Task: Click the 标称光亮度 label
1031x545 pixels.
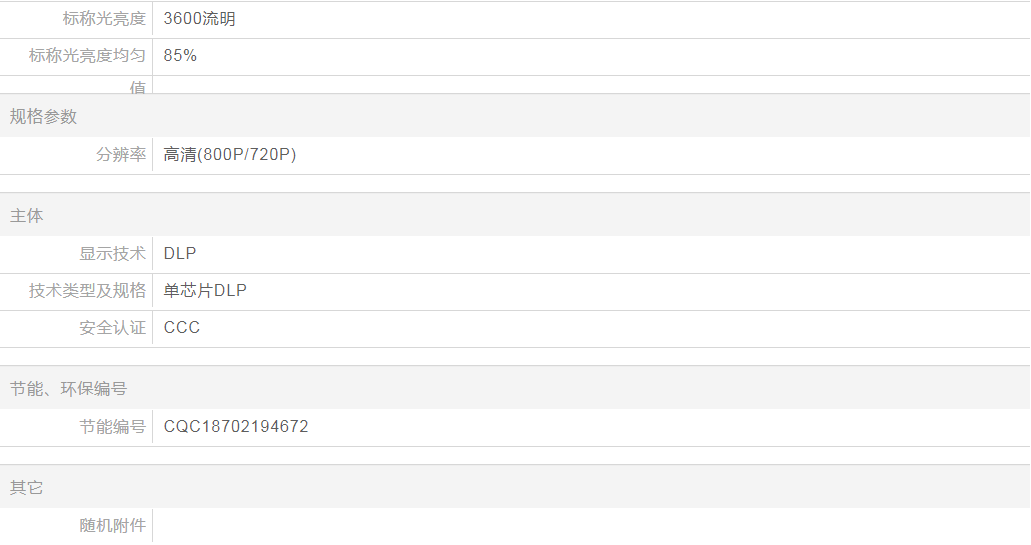Action: [104, 19]
